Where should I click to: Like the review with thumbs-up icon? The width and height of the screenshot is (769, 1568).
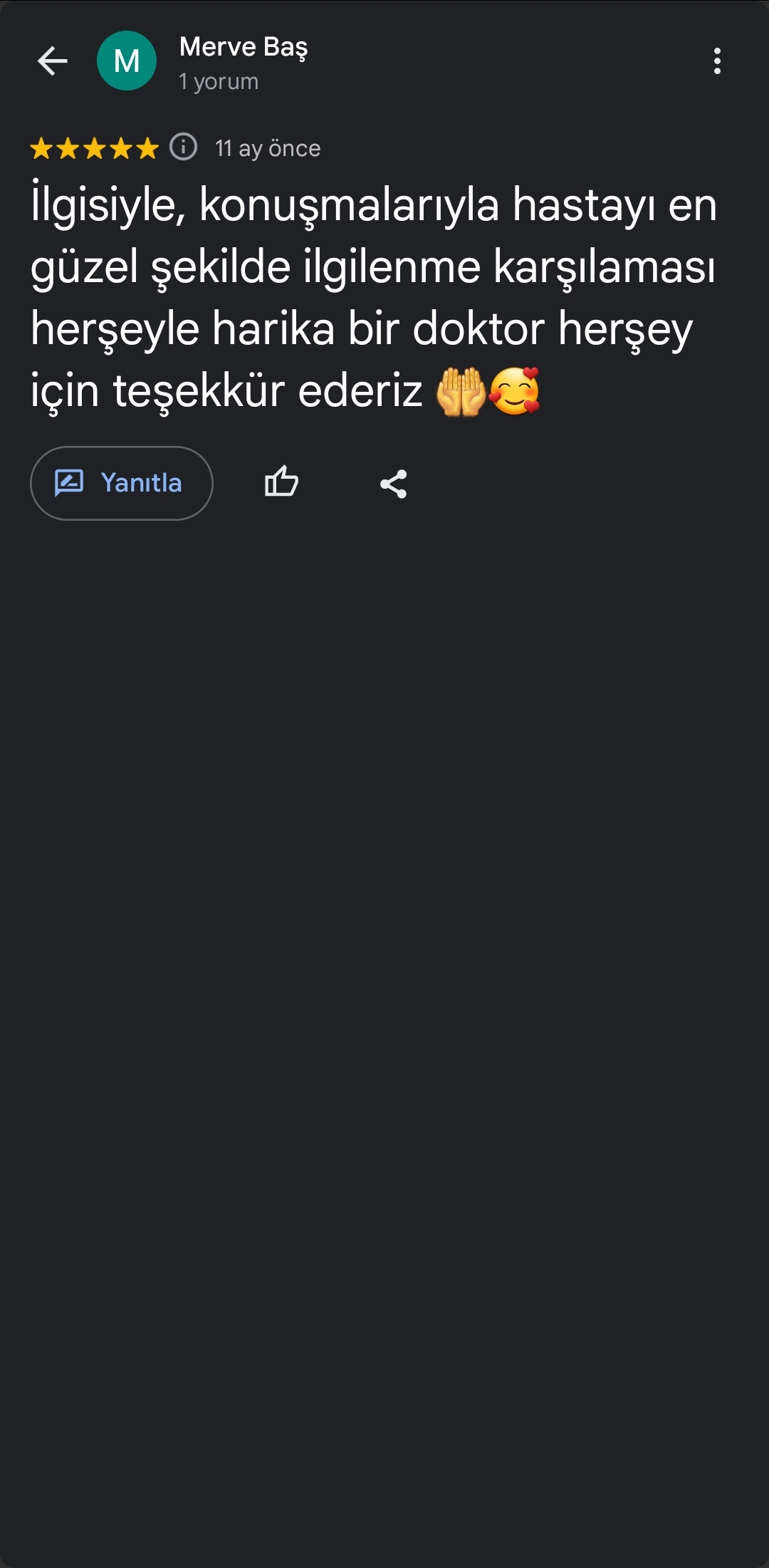[x=281, y=482]
